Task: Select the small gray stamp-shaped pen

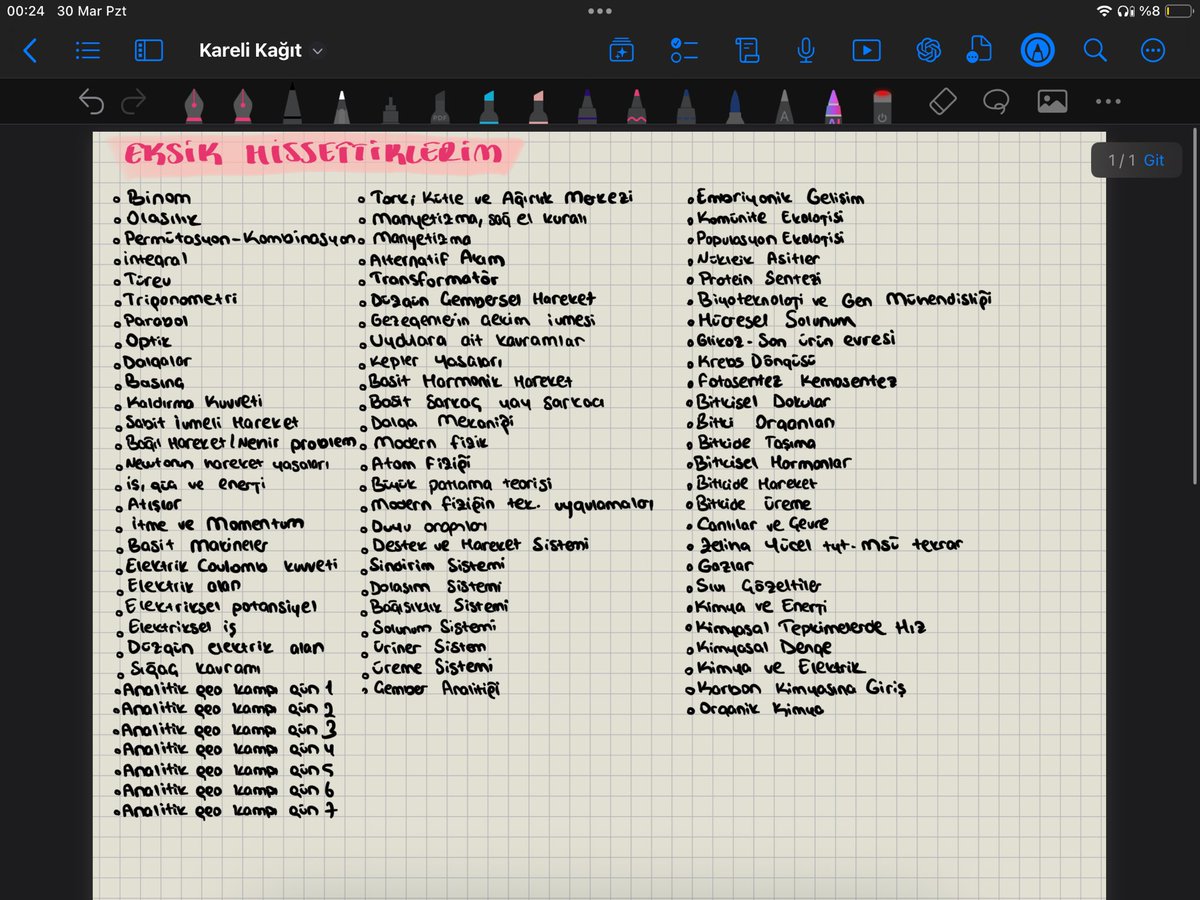Action: pyautogui.click(x=390, y=108)
